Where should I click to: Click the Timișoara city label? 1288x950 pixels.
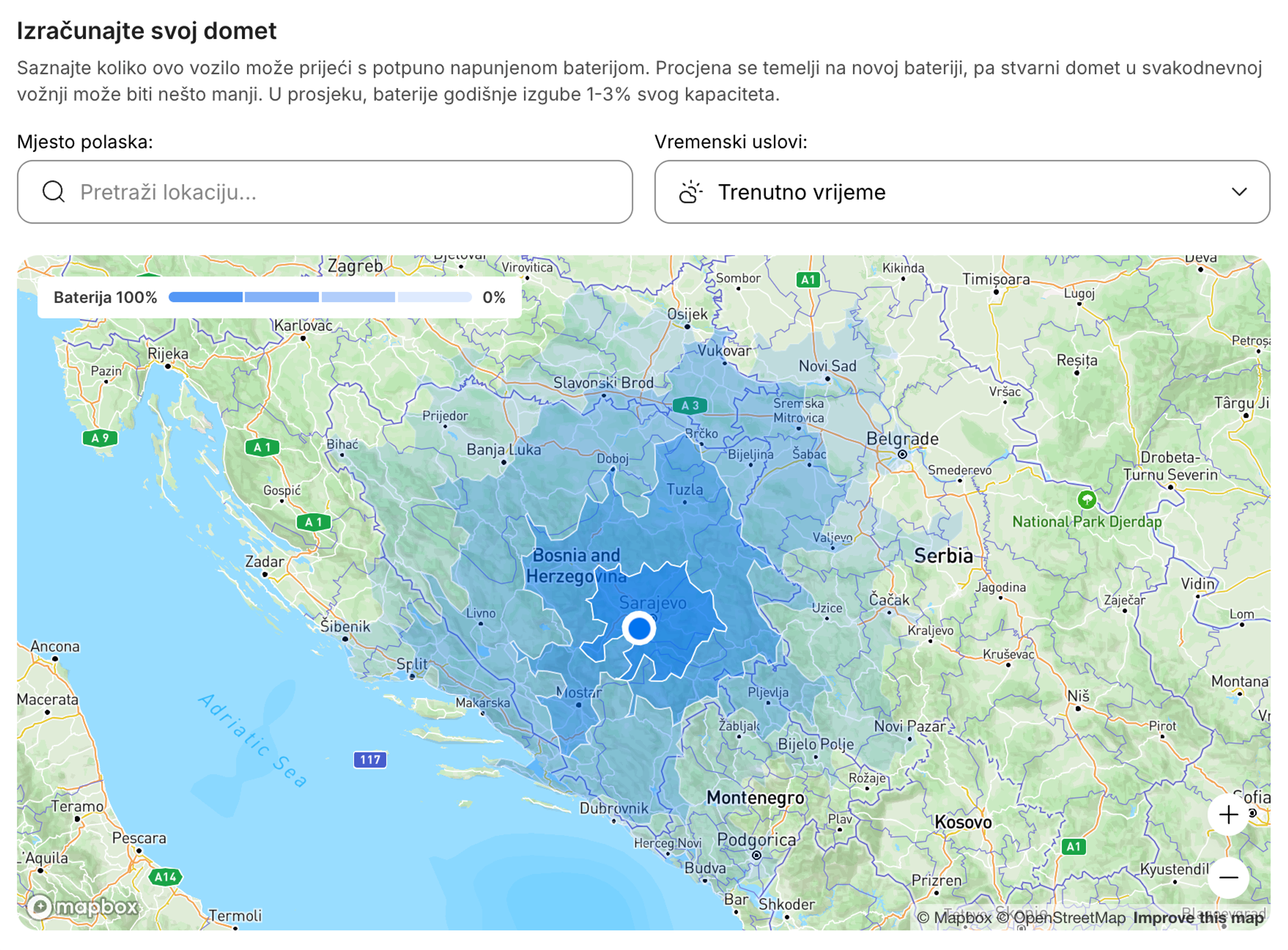[996, 280]
